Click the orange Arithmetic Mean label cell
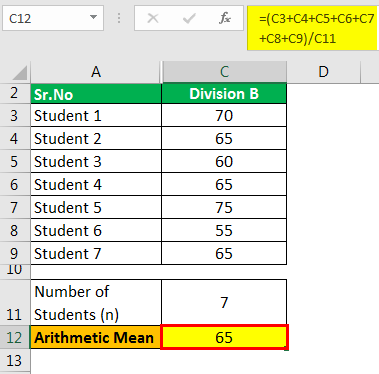The height and width of the screenshot is (374, 379). pyautogui.click(x=96, y=337)
